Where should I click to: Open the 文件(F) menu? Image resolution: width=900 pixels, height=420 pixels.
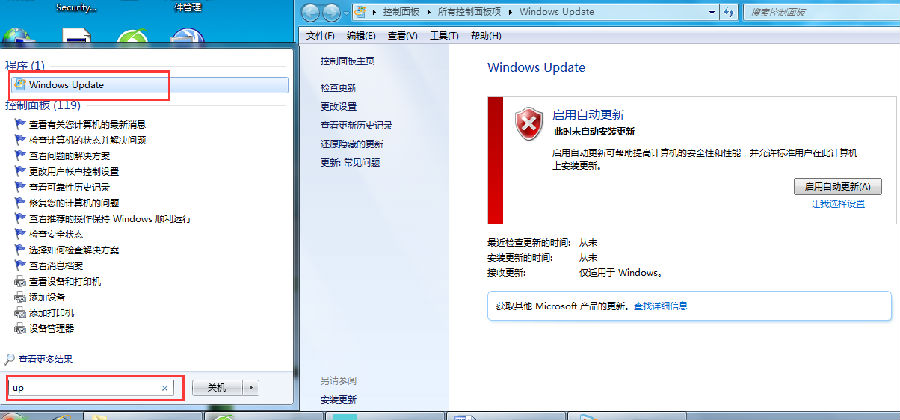(x=320, y=36)
